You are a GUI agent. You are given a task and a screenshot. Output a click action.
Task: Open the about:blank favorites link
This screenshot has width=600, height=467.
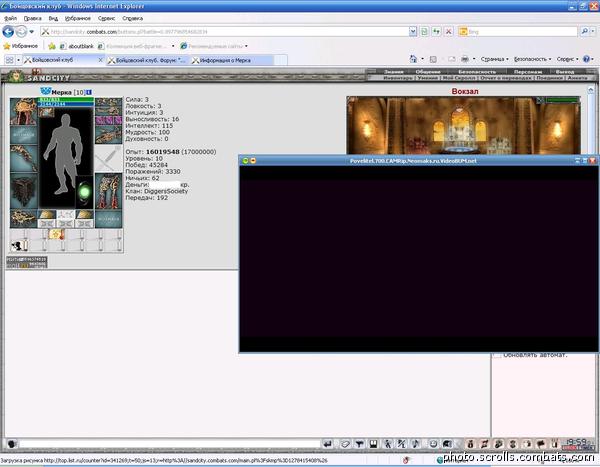[x=77, y=46]
